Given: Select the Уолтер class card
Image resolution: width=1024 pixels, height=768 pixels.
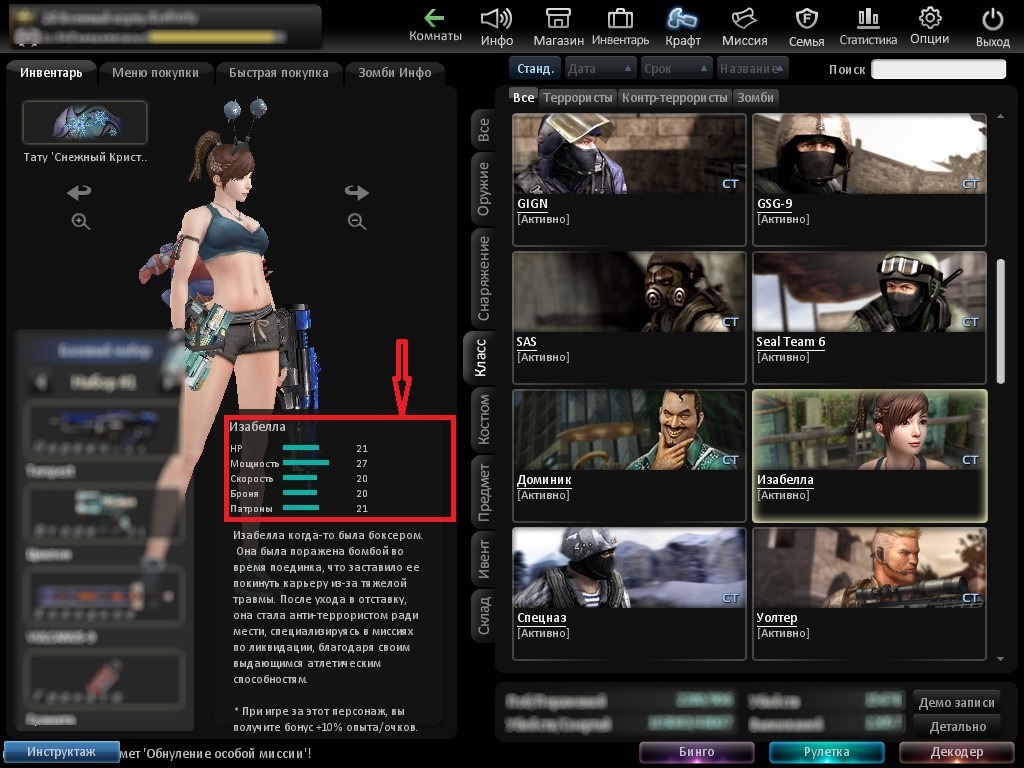Looking at the screenshot, I should tap(869, 594).
